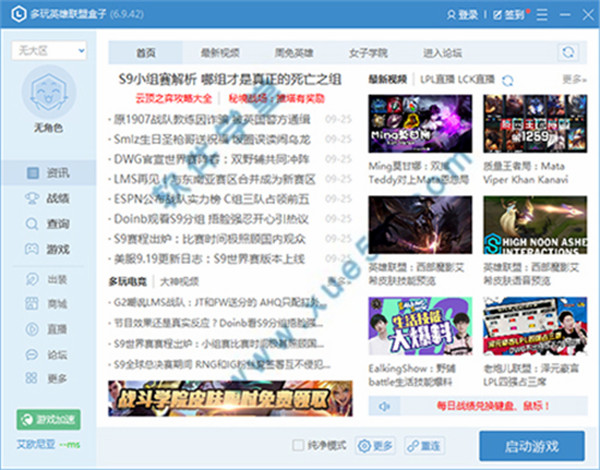Click the green 游戏加速 button

[48, 419]
